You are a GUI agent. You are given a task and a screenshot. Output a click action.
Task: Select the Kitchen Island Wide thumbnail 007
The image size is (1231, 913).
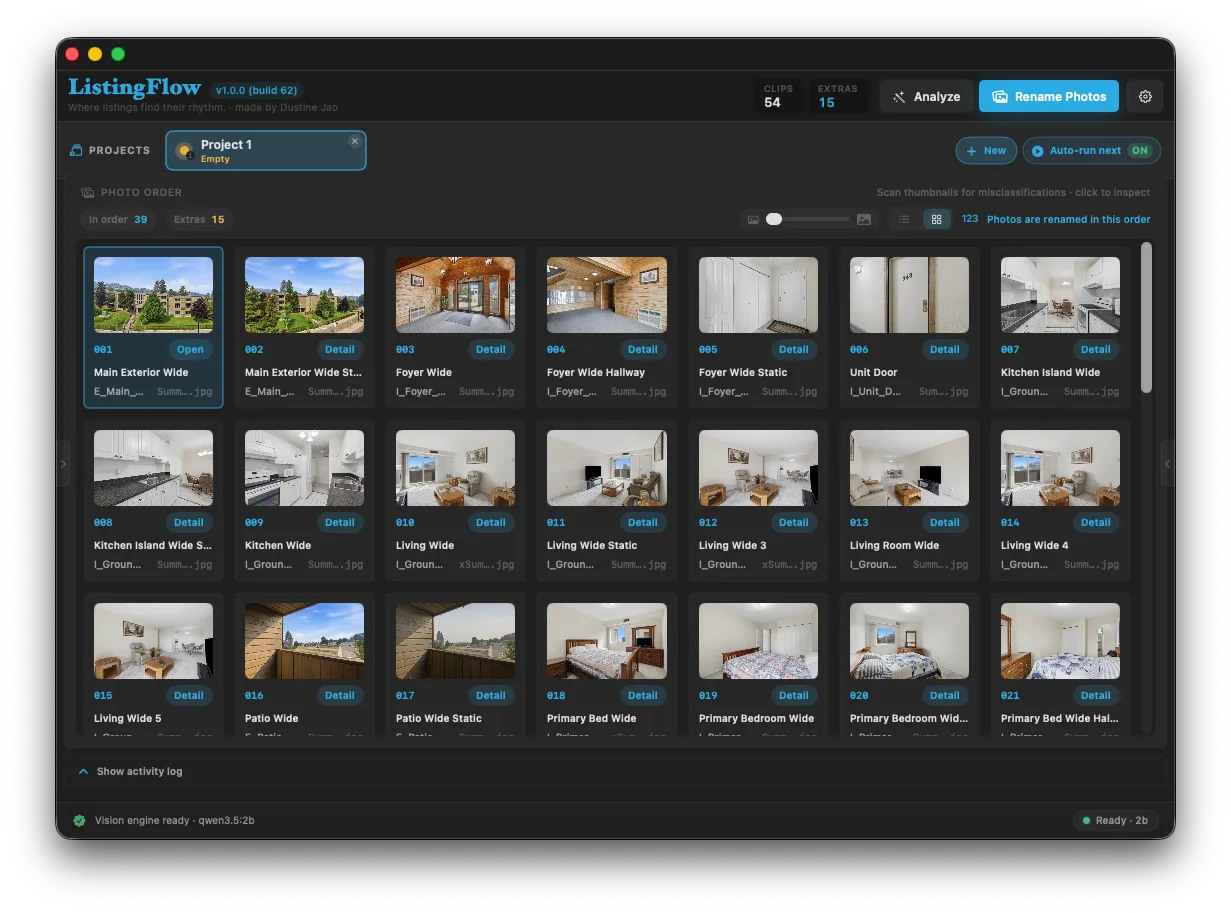point(1060,295)
